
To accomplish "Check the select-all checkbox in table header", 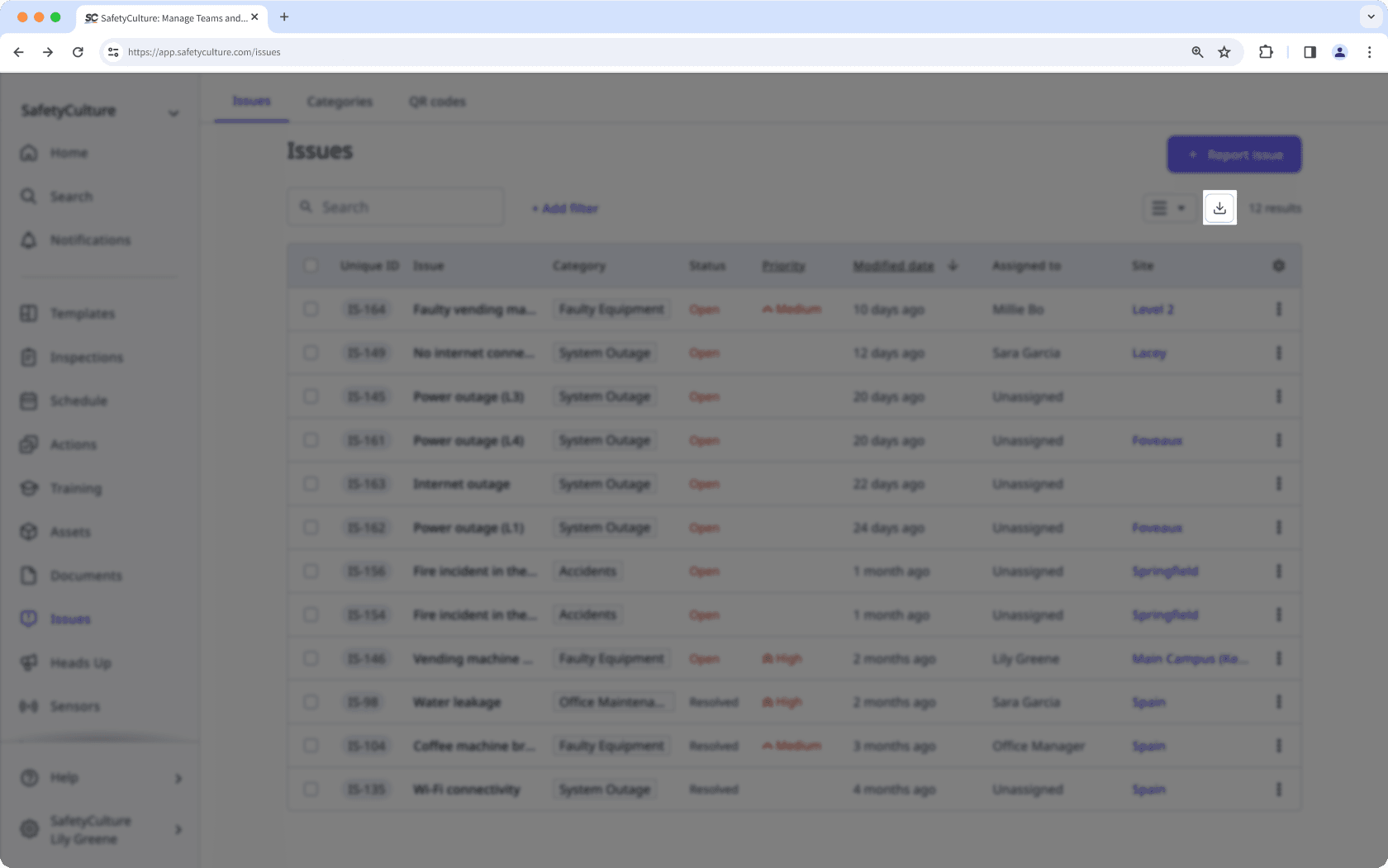I will [x=311, y=265].
